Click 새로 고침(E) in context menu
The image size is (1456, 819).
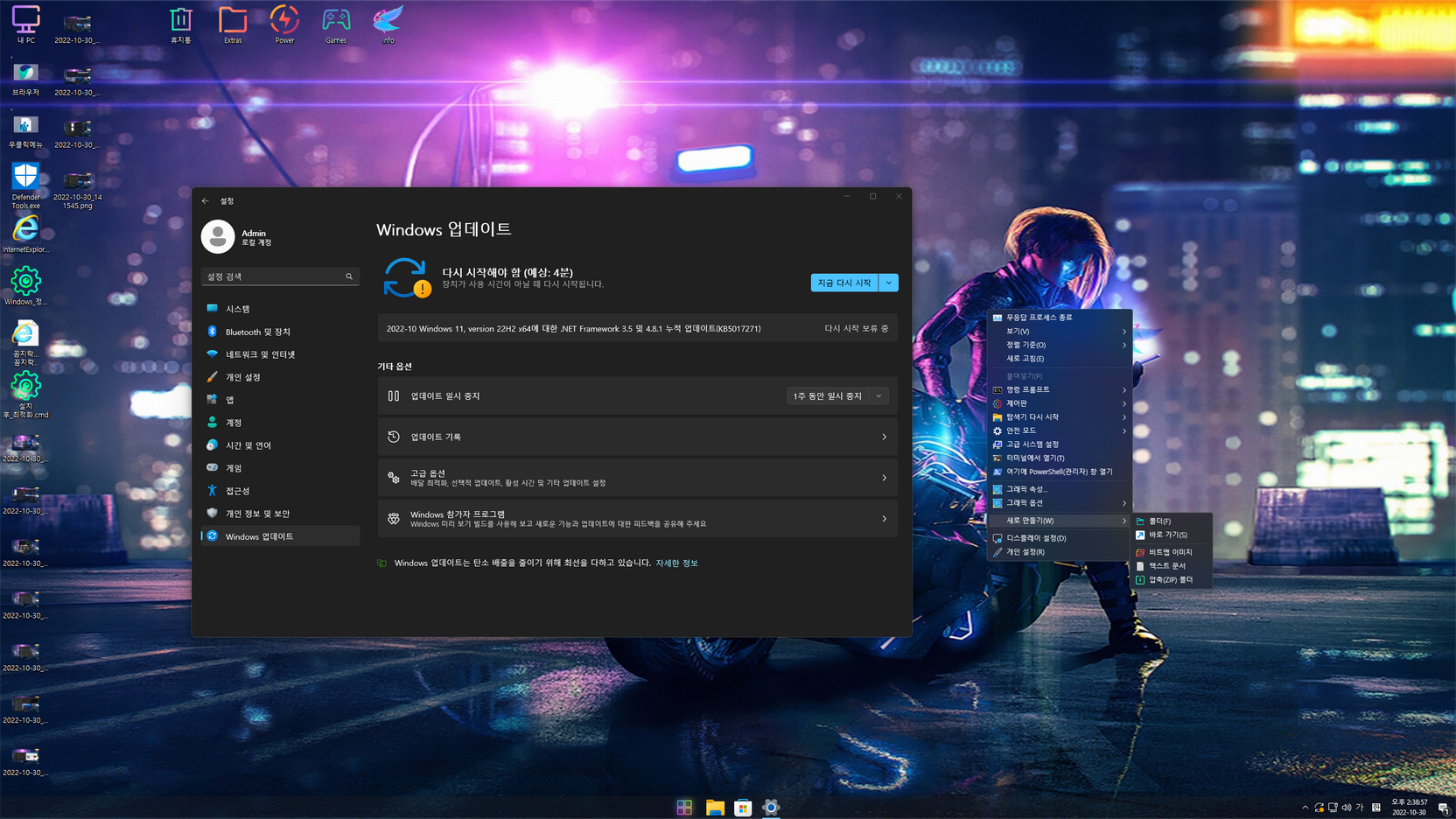pos(1060,359)
